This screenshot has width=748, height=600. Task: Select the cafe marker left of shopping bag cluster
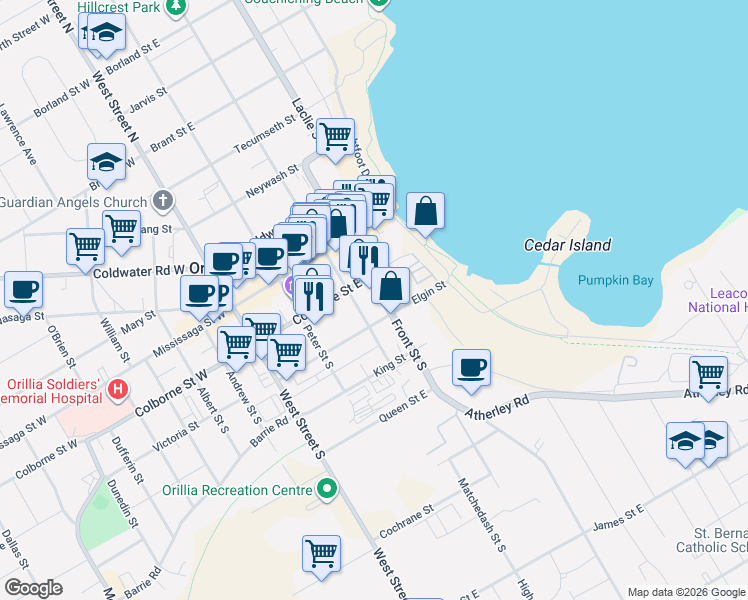269,260
